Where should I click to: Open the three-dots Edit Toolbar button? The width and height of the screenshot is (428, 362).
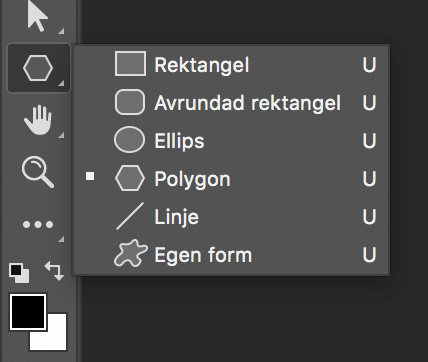38,224
